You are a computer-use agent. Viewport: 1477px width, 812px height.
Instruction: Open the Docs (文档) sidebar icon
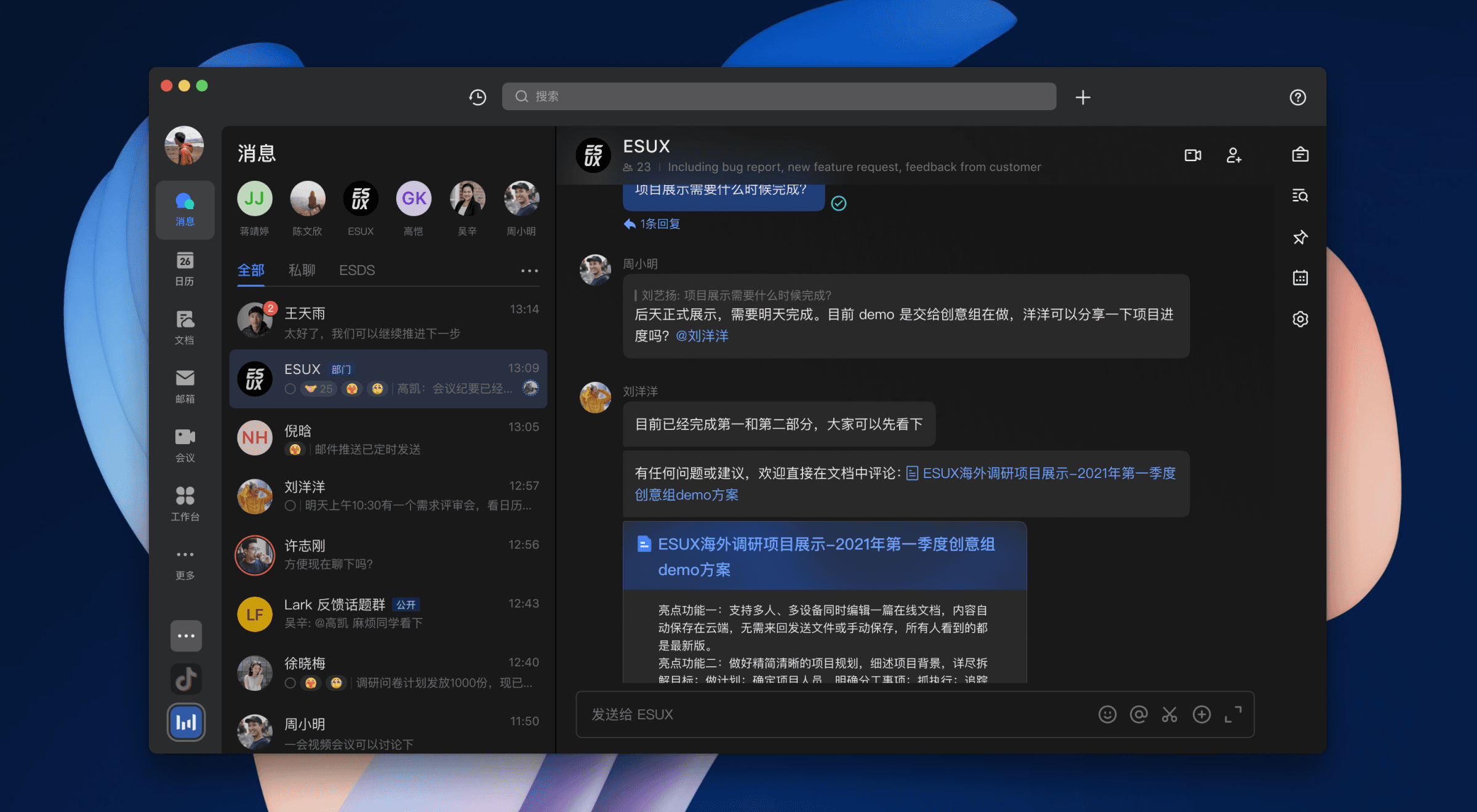[x=185, y=327]
